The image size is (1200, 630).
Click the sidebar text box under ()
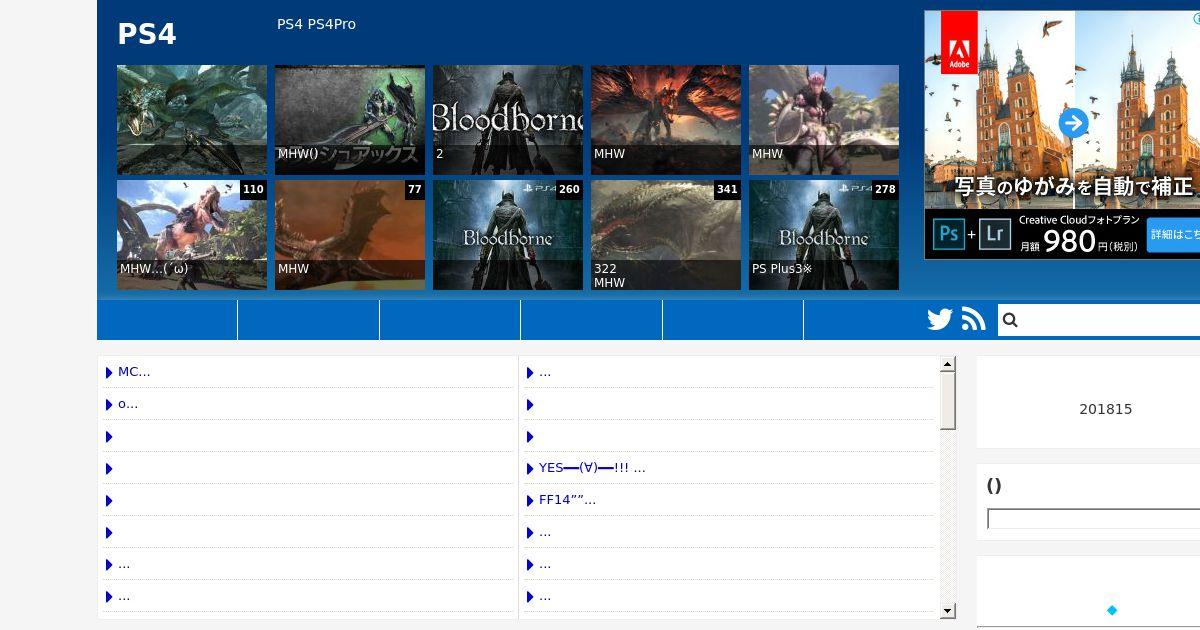[x=1093, y=519]
